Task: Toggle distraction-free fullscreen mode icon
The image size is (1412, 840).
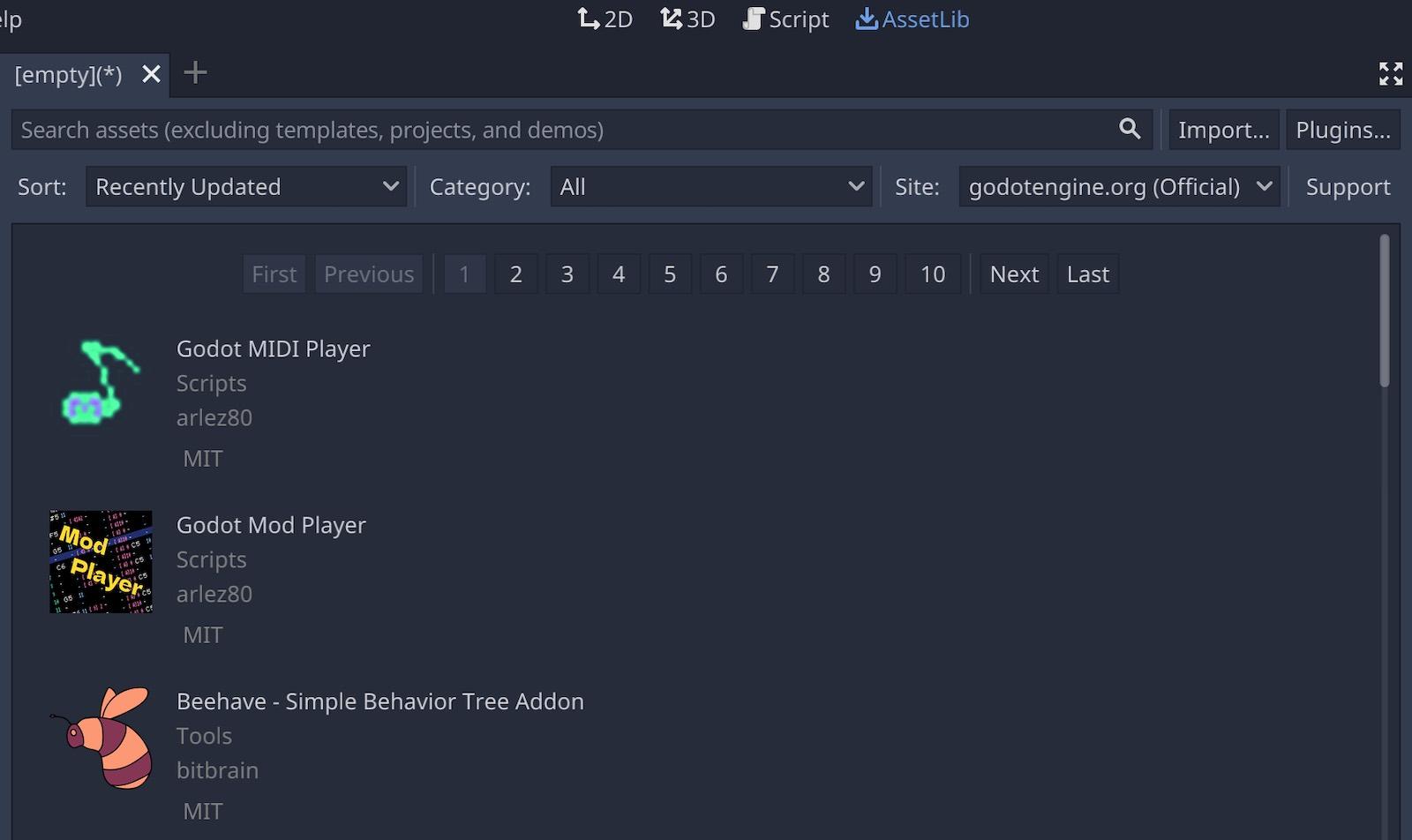Action: click(1391, 74)
